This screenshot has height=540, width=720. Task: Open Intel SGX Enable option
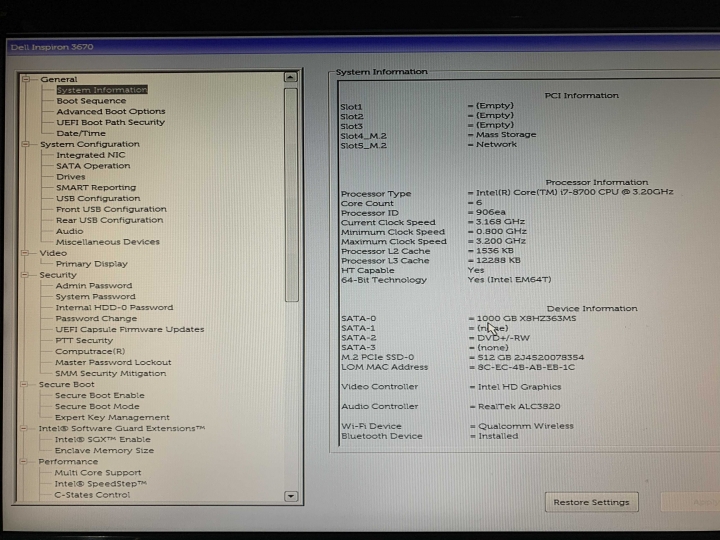[x=102, y=439]
